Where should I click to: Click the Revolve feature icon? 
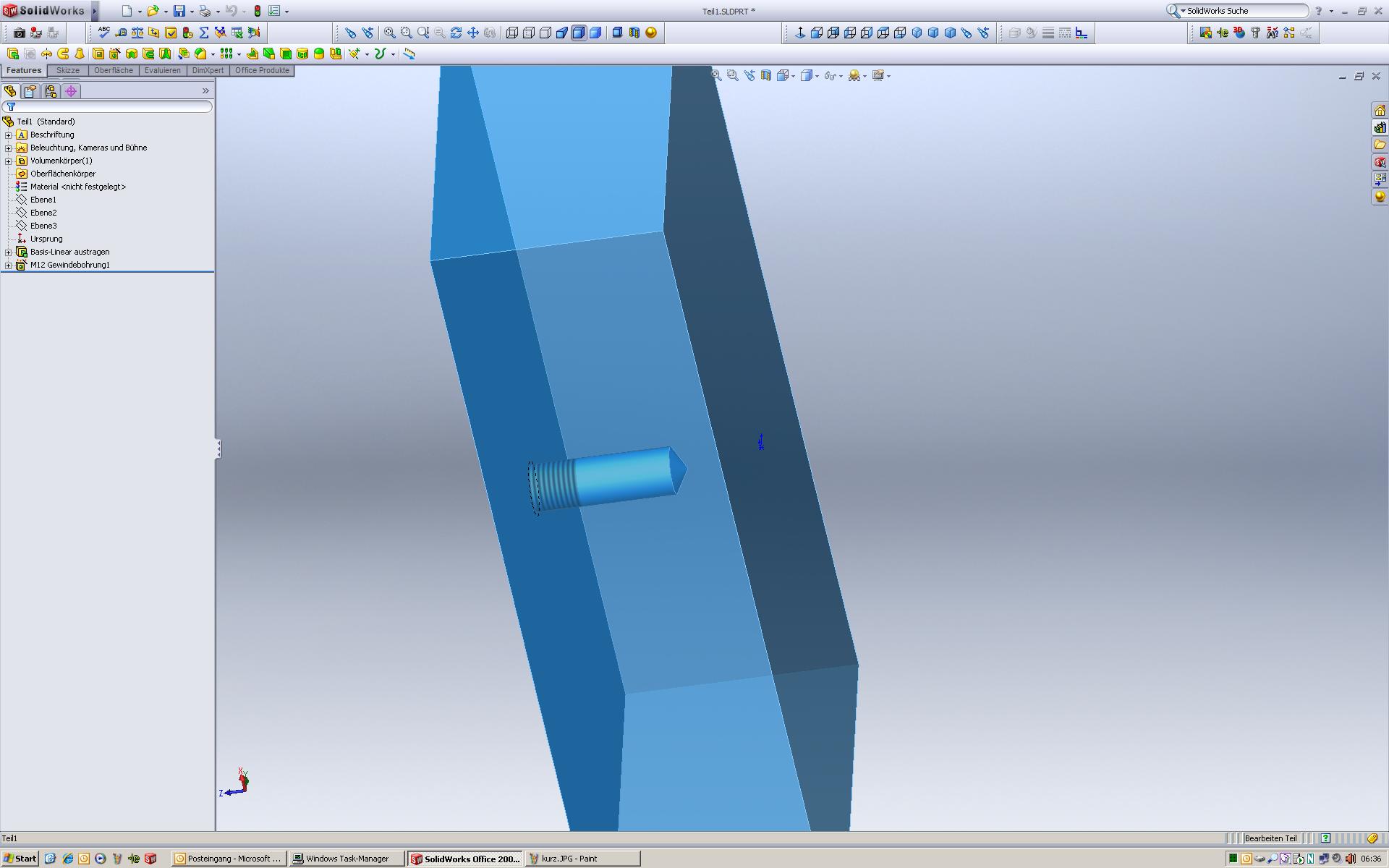[46, 54]
